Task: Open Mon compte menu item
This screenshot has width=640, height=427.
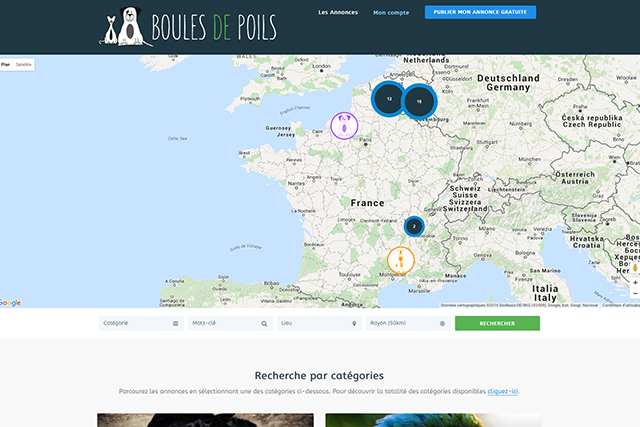Action: pos(391,13)
